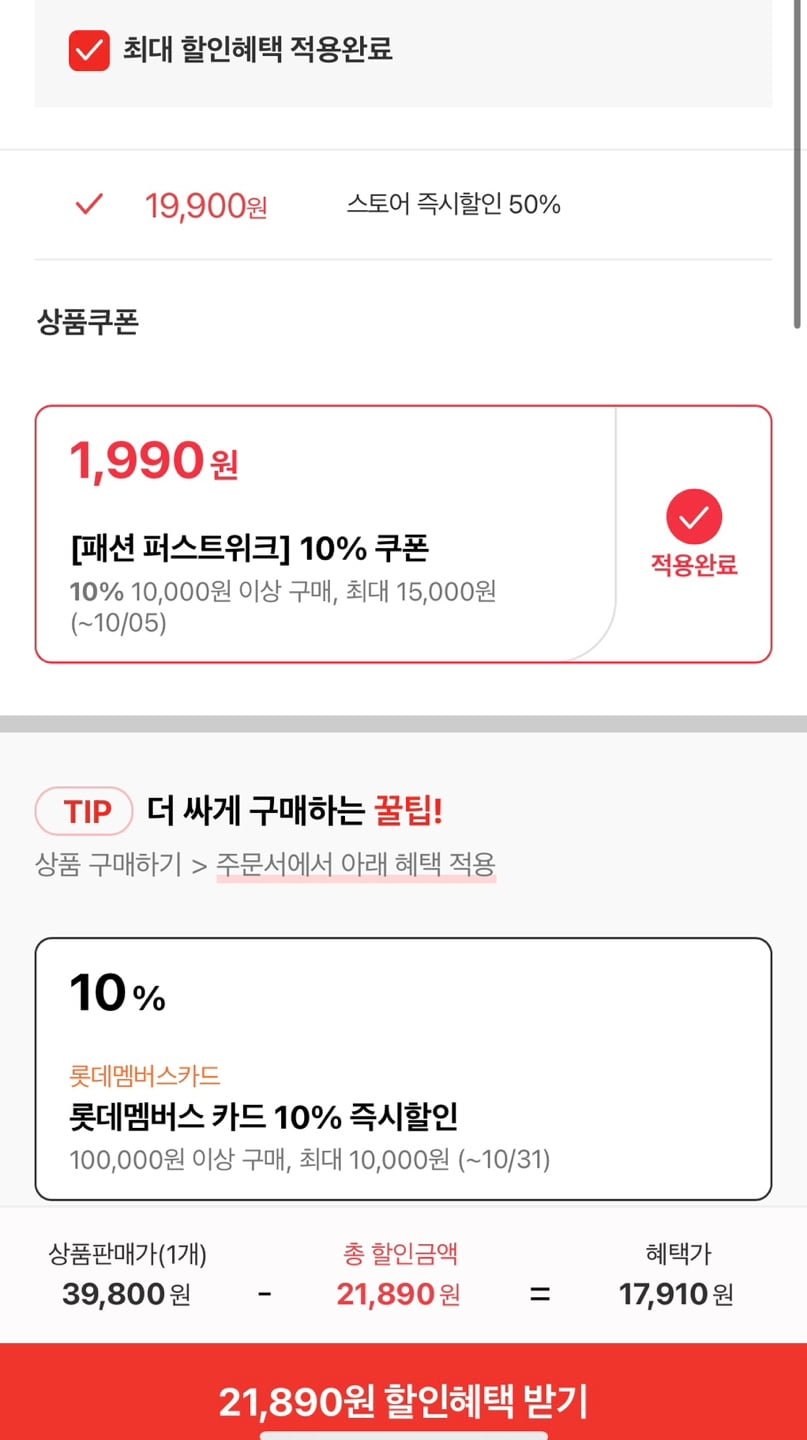Tap the 혜택가 17,910원 final price
Image resolution: width=807 pixels, height=1440 pixels.
[x=676, y=1294]
